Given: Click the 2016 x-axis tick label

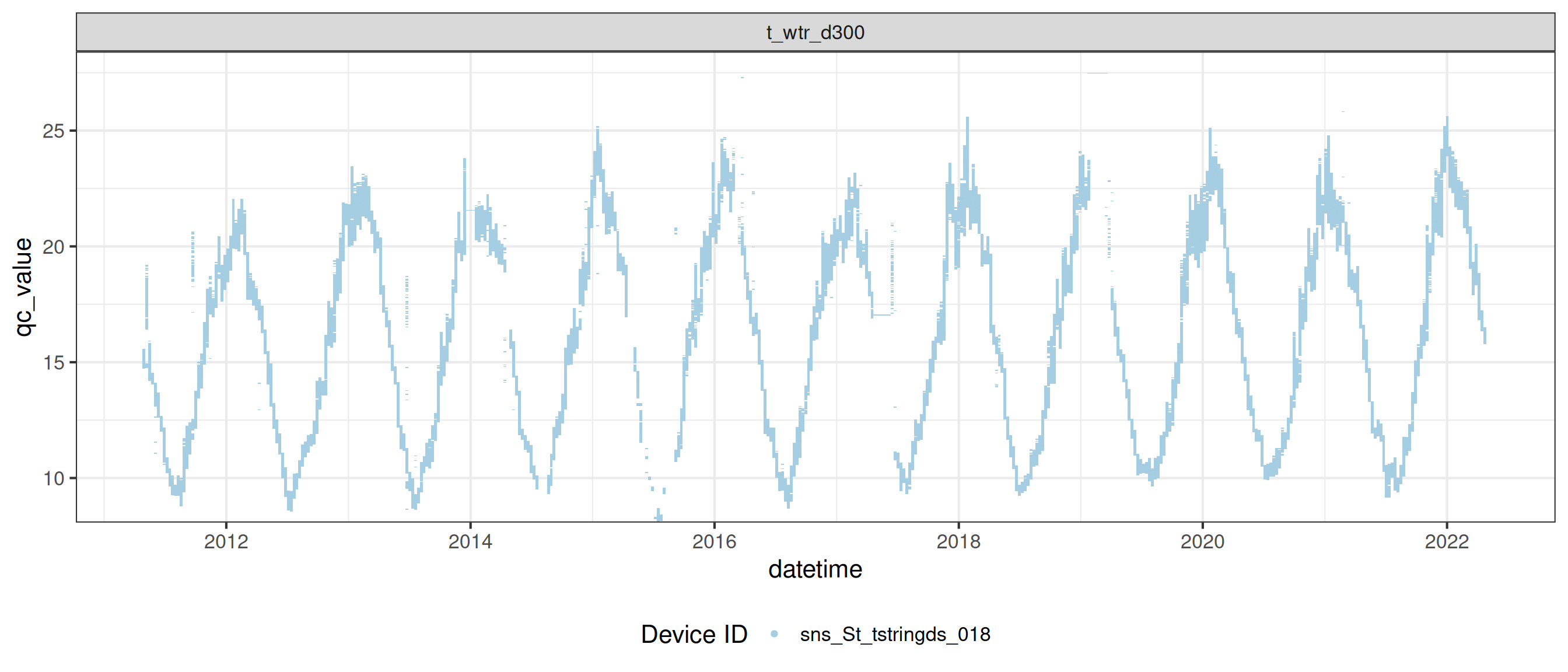Looking at the screenshot, I should pyautogui.click(x=714, y=541).
